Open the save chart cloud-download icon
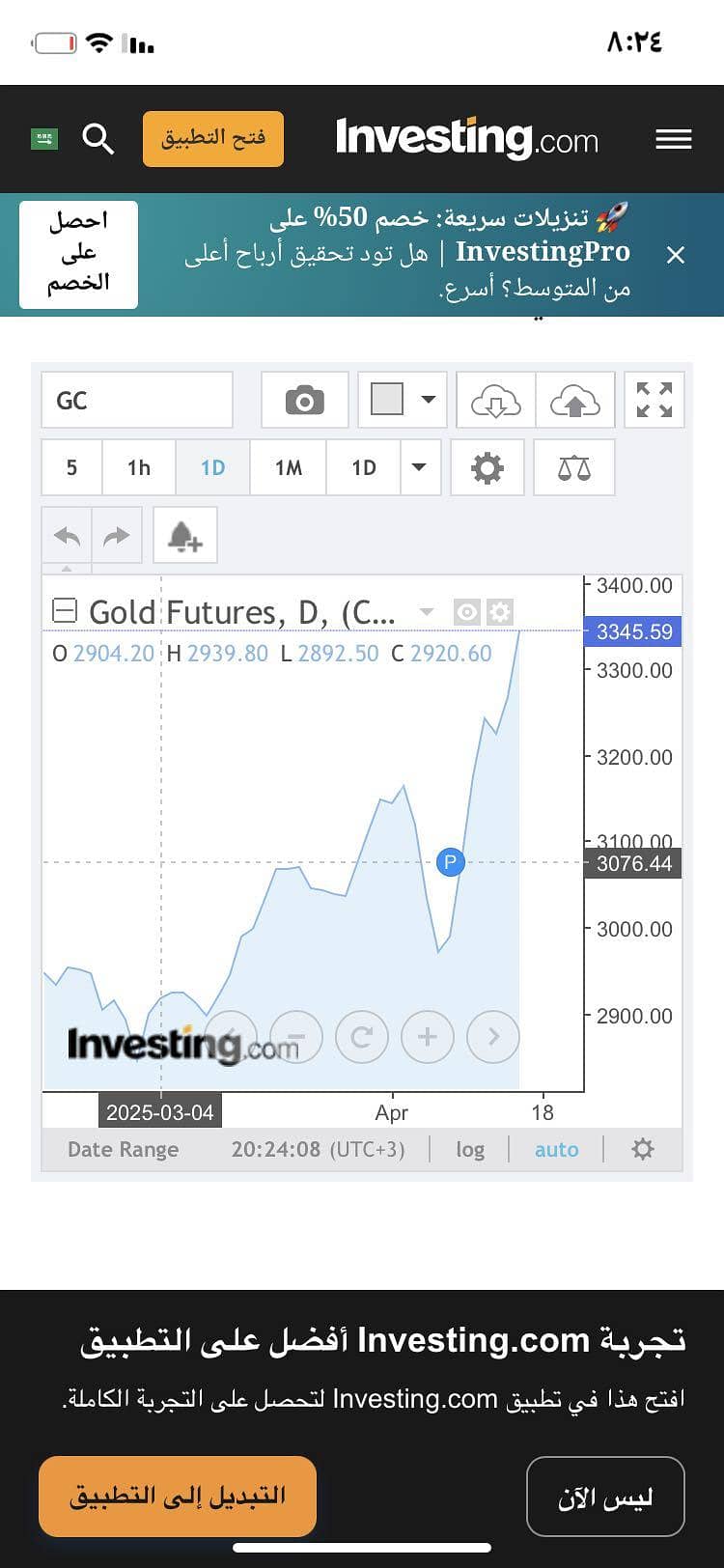Image resolution: width=724 pixels, height=1568 pixels. (x=496, y=400)
